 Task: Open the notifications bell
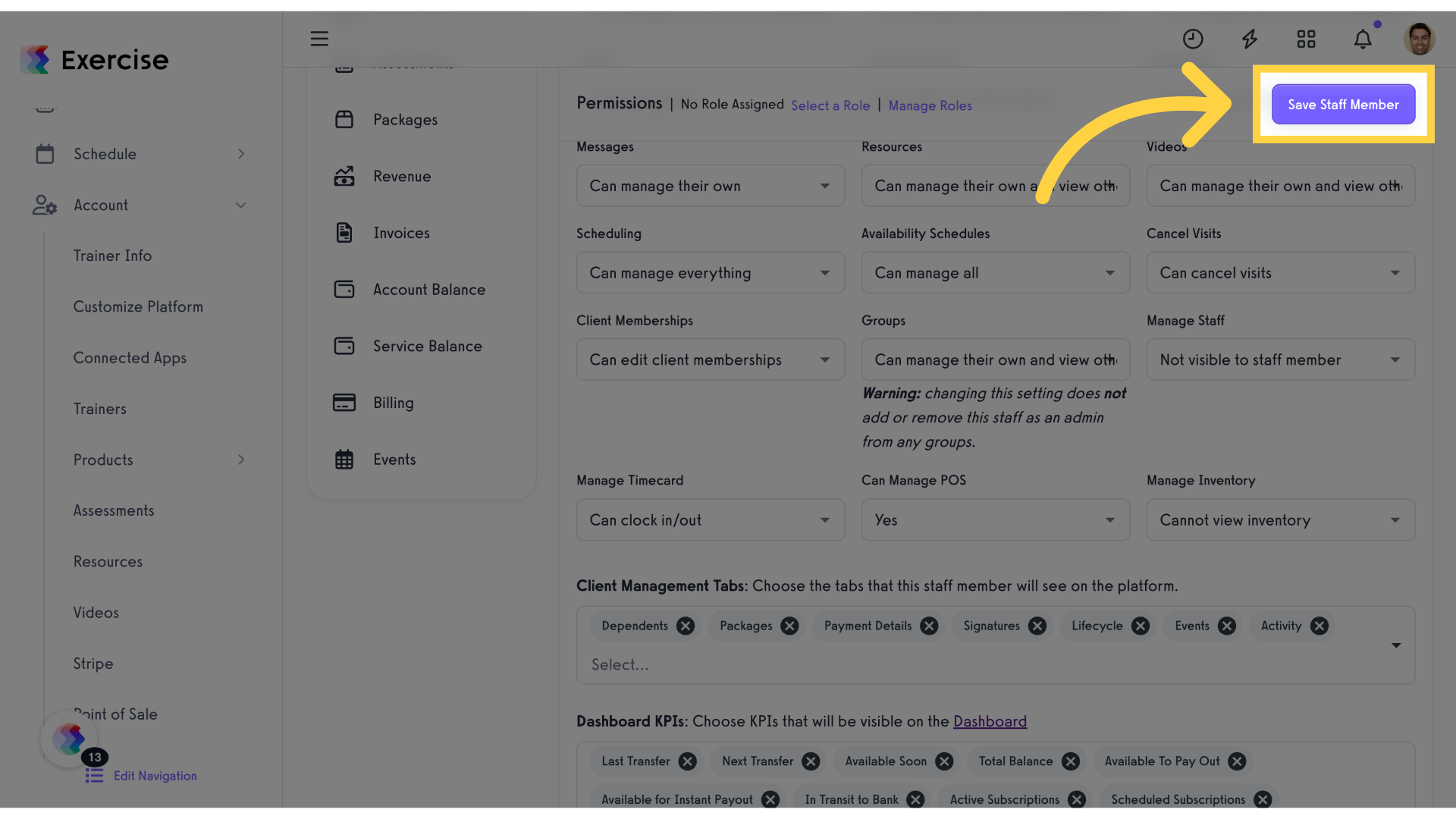click(1363, 39)
